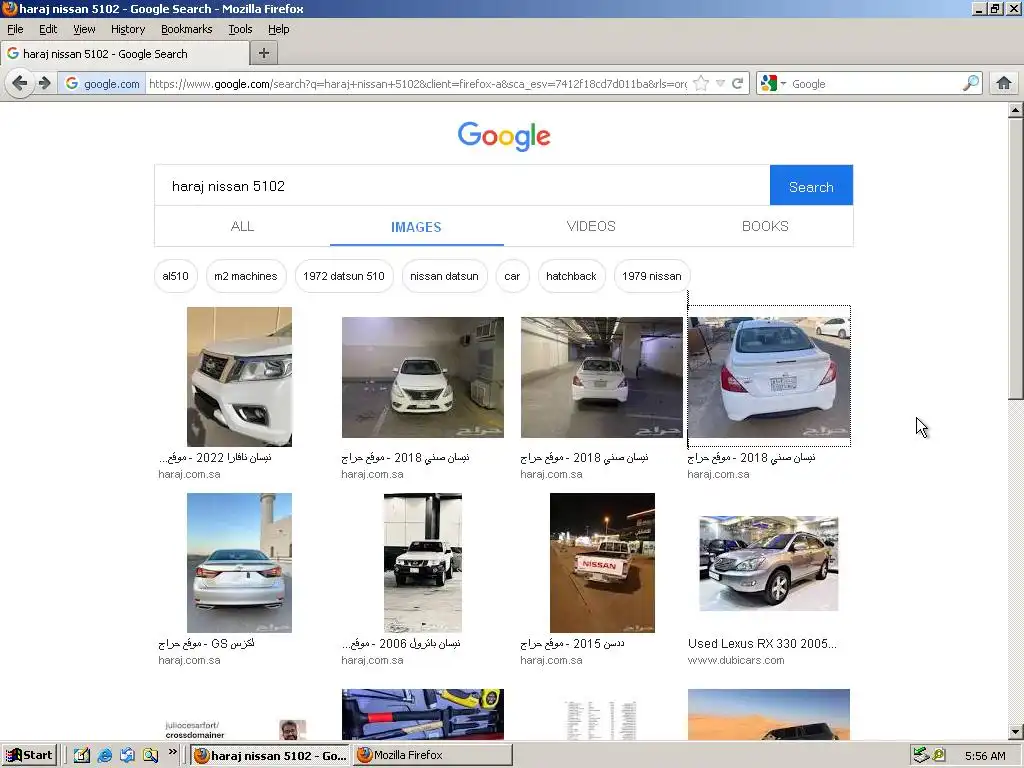
Task: Open the haraj.com.sa link under Lexus GS
Action: tap(189, 660)
